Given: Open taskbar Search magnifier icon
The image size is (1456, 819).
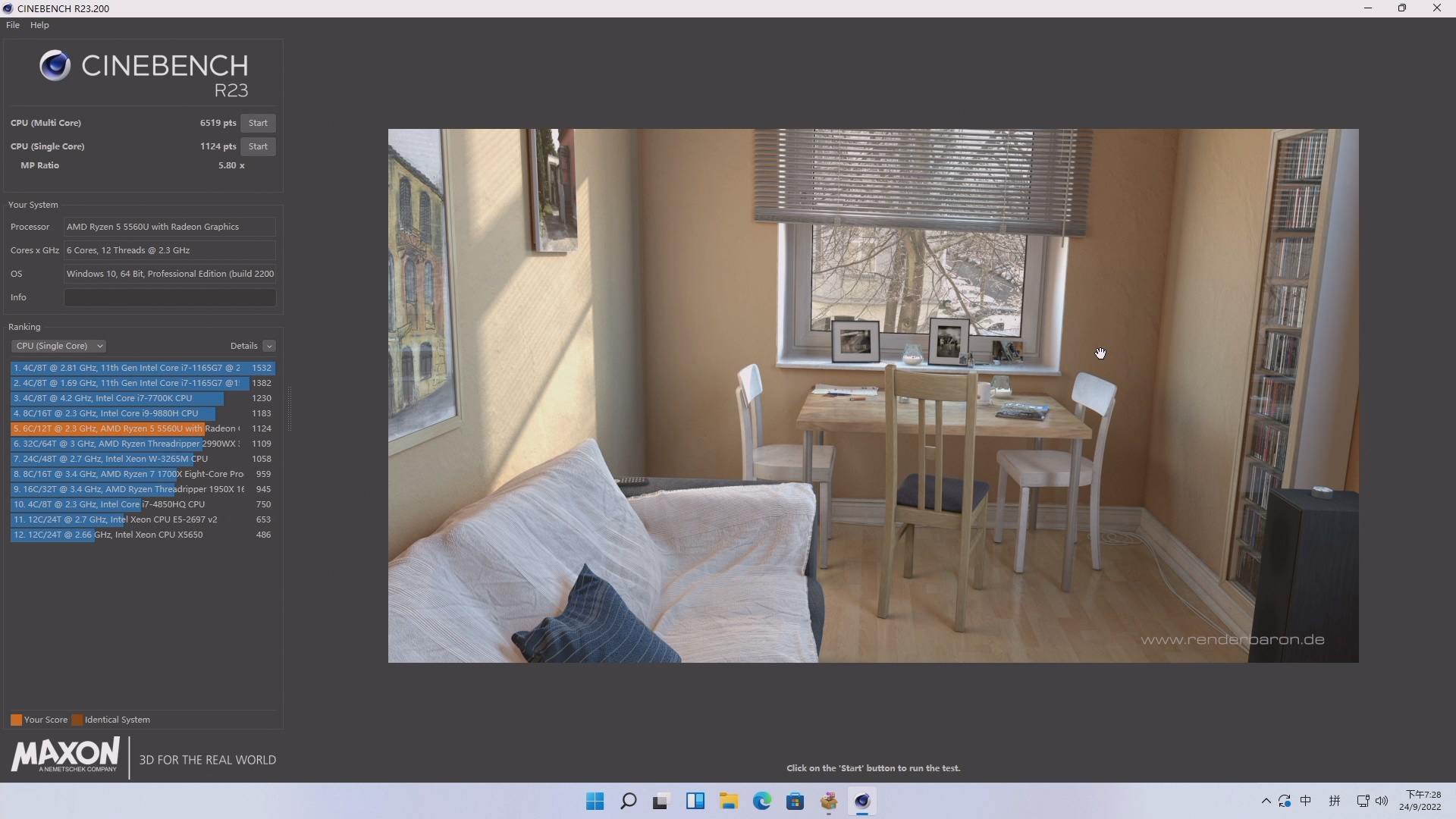Looking at the screenshot, I should coord(628,802).
